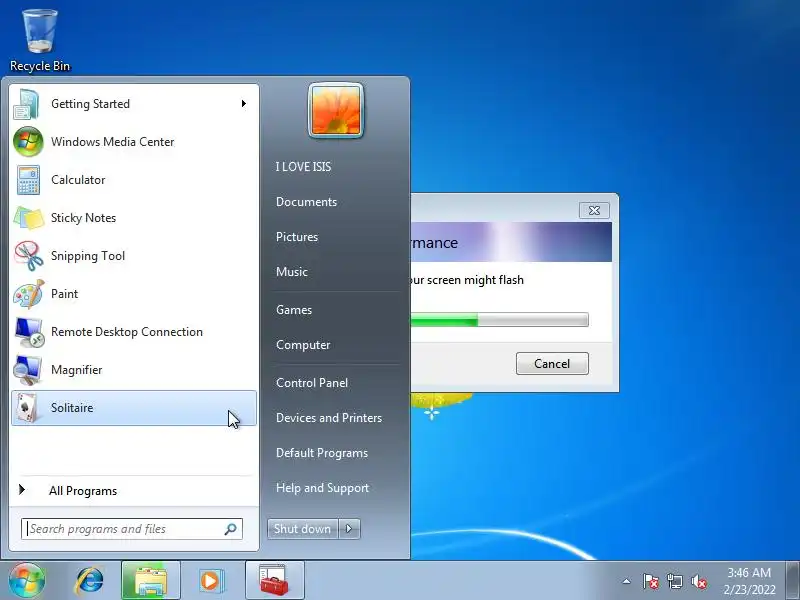Screen dimensions: 800x600
Task: Open Shut down options arrow
Action: click(349, 529)
